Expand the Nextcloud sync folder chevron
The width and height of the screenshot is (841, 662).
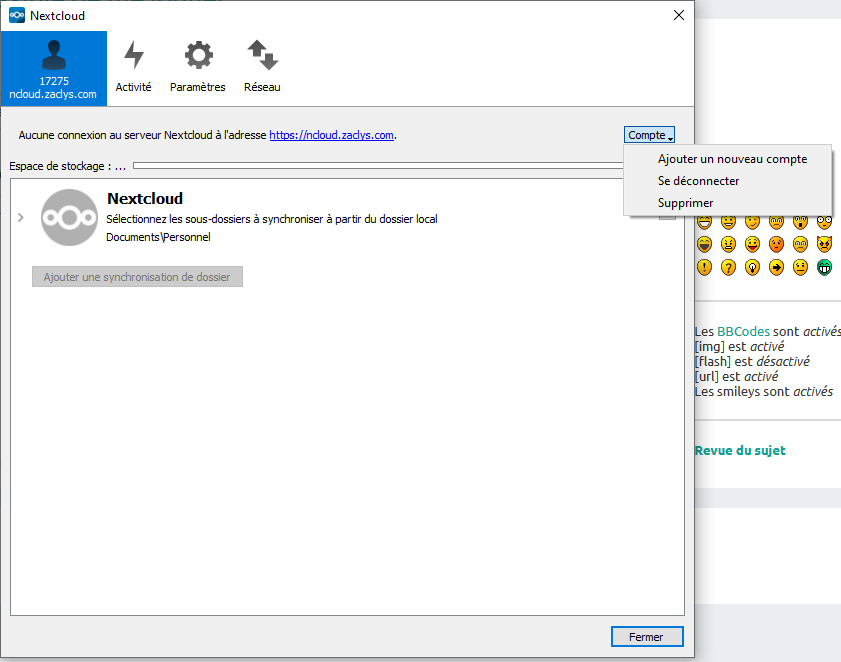[21, 218]
